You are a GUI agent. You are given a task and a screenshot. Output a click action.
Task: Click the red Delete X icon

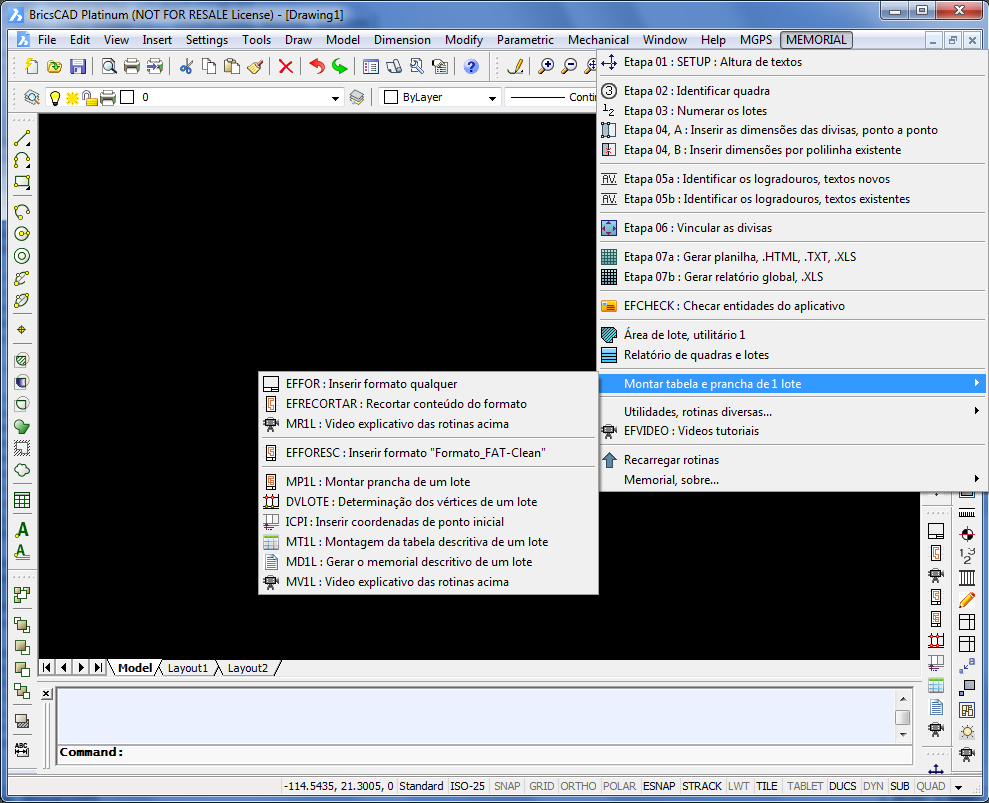click(286, 67)
